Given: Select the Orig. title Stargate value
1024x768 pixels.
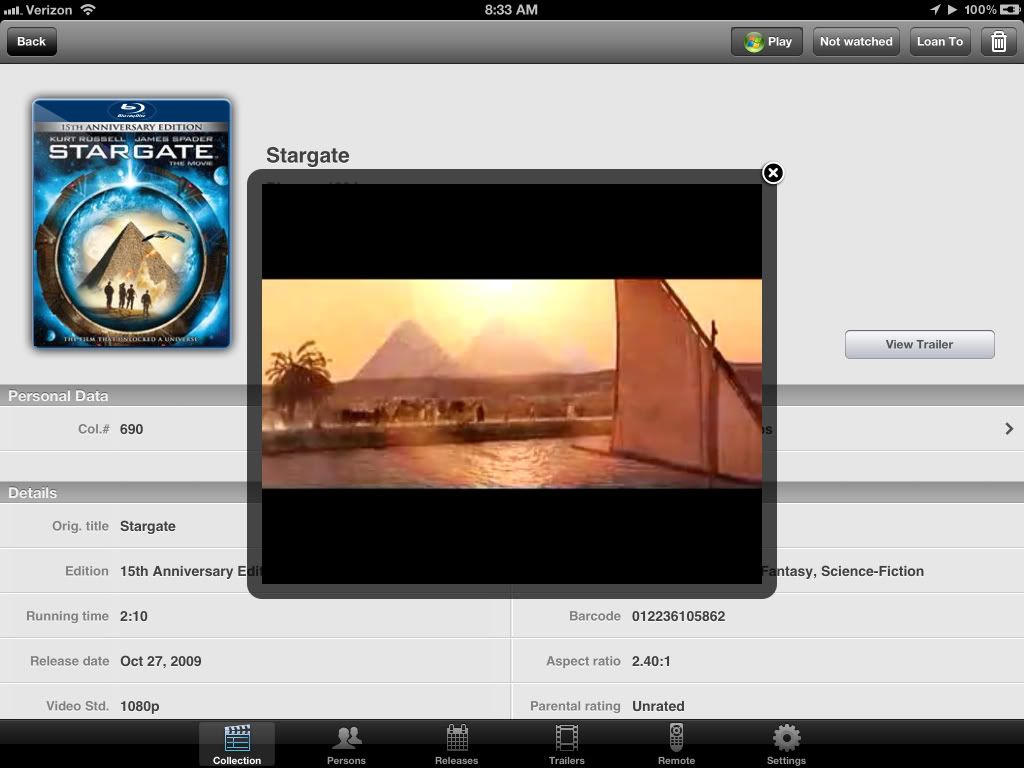Looking at the screenshot, I should point(148,526).
